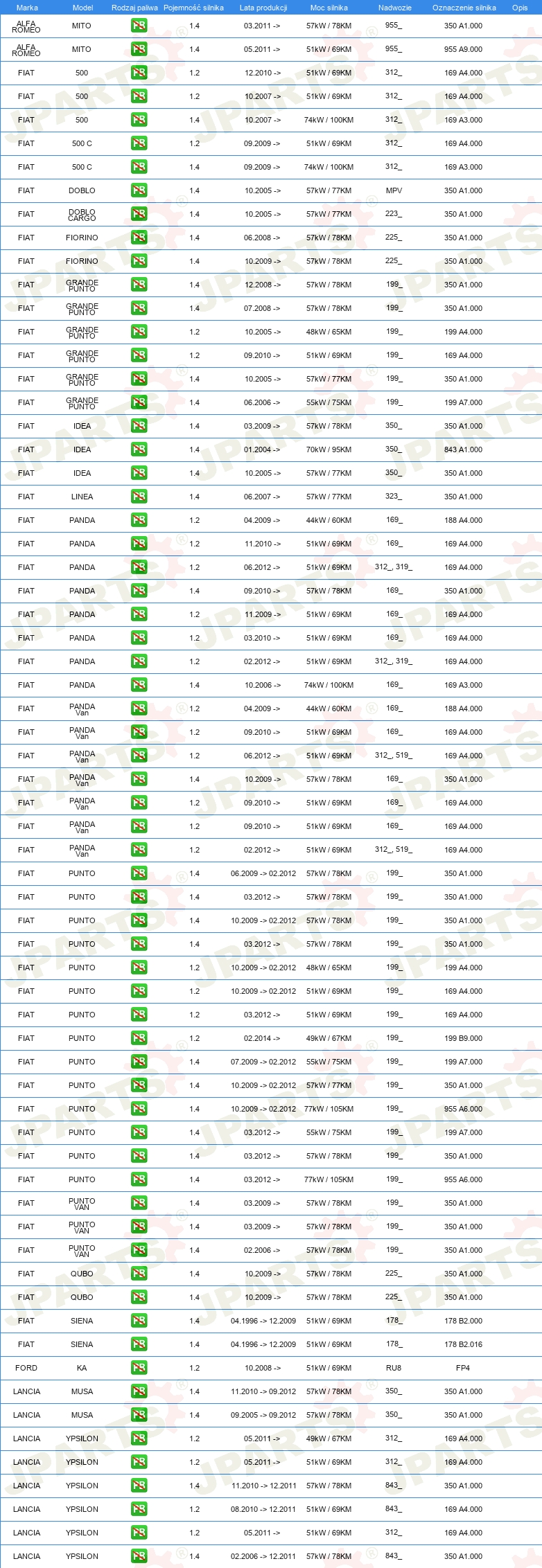
Task: Click fuel icon in GRANDE PUNTO 12.2008 row
Action: pos(139,285)
